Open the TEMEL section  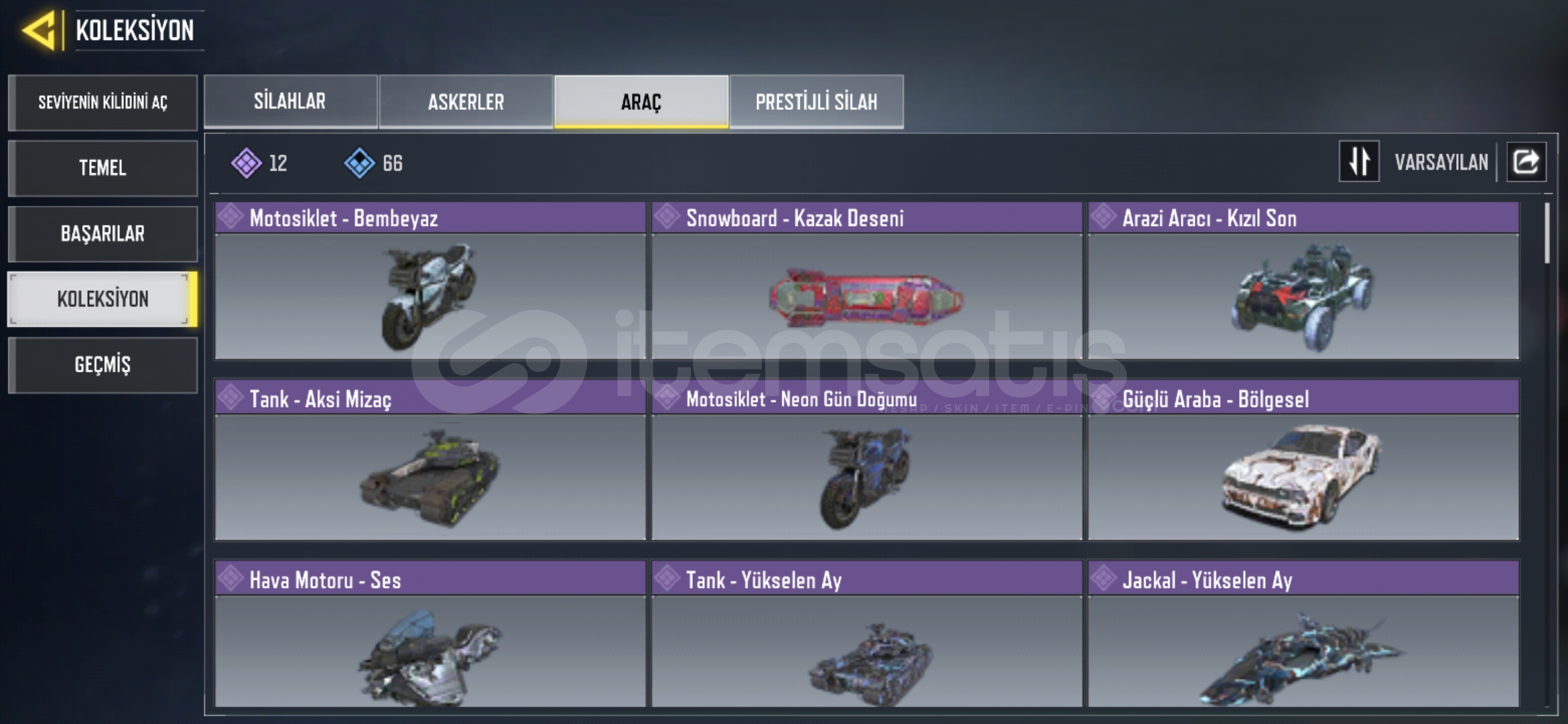tap(103, 168)
